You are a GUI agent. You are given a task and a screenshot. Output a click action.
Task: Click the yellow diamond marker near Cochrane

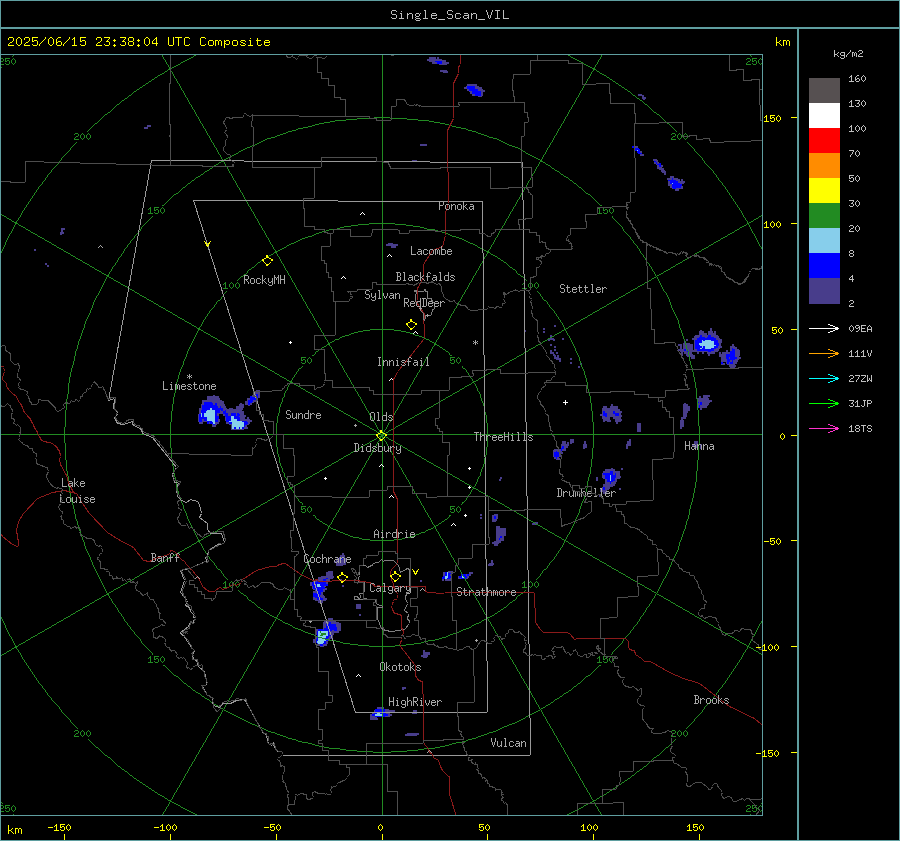[342, 577]
